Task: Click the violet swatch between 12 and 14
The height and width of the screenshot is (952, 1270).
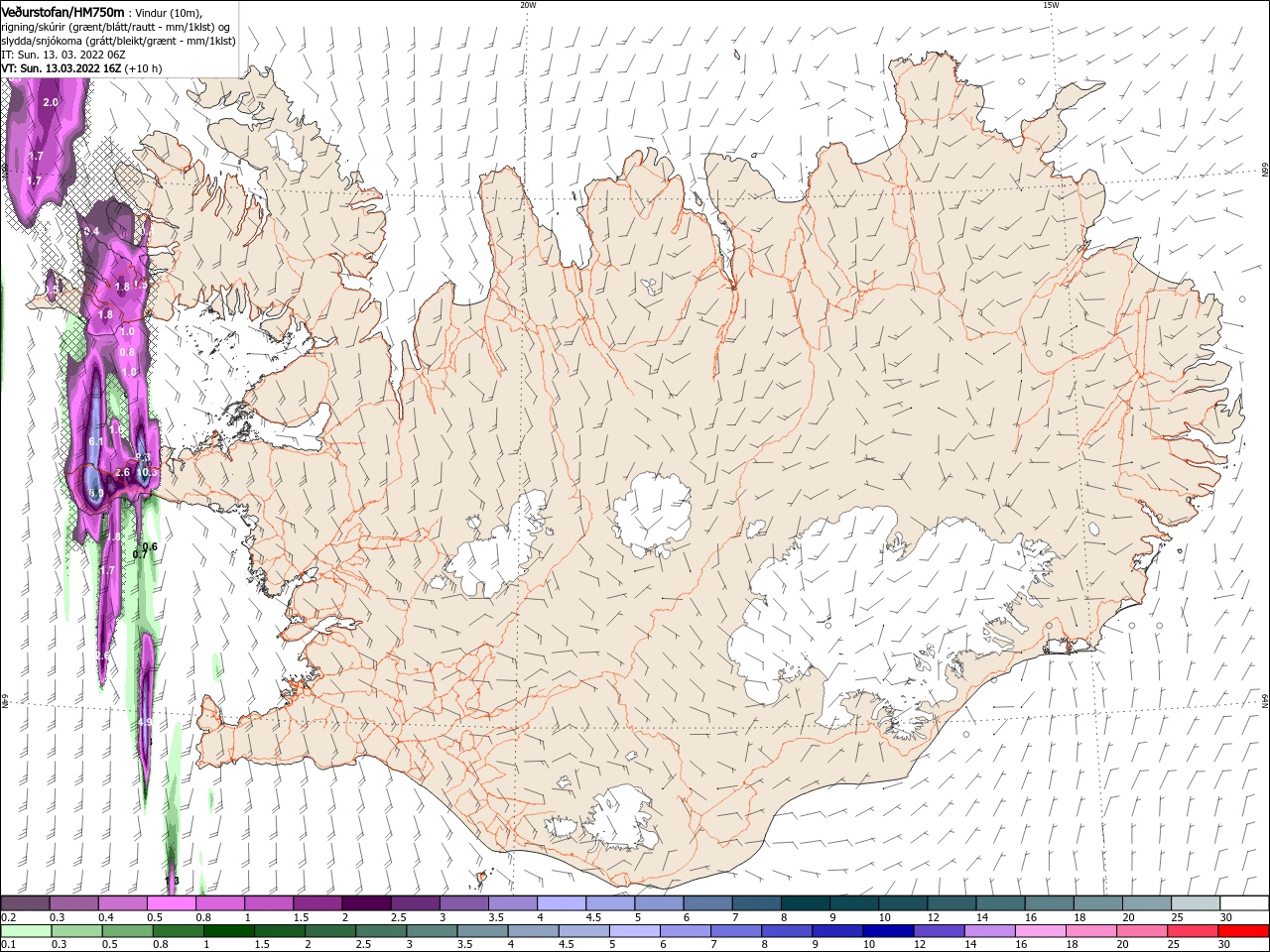Action: coord(939,931)
